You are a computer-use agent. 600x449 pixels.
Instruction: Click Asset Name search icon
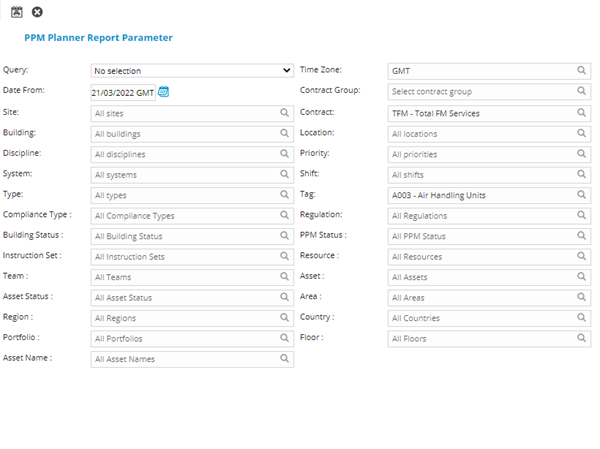click(284, 358)
